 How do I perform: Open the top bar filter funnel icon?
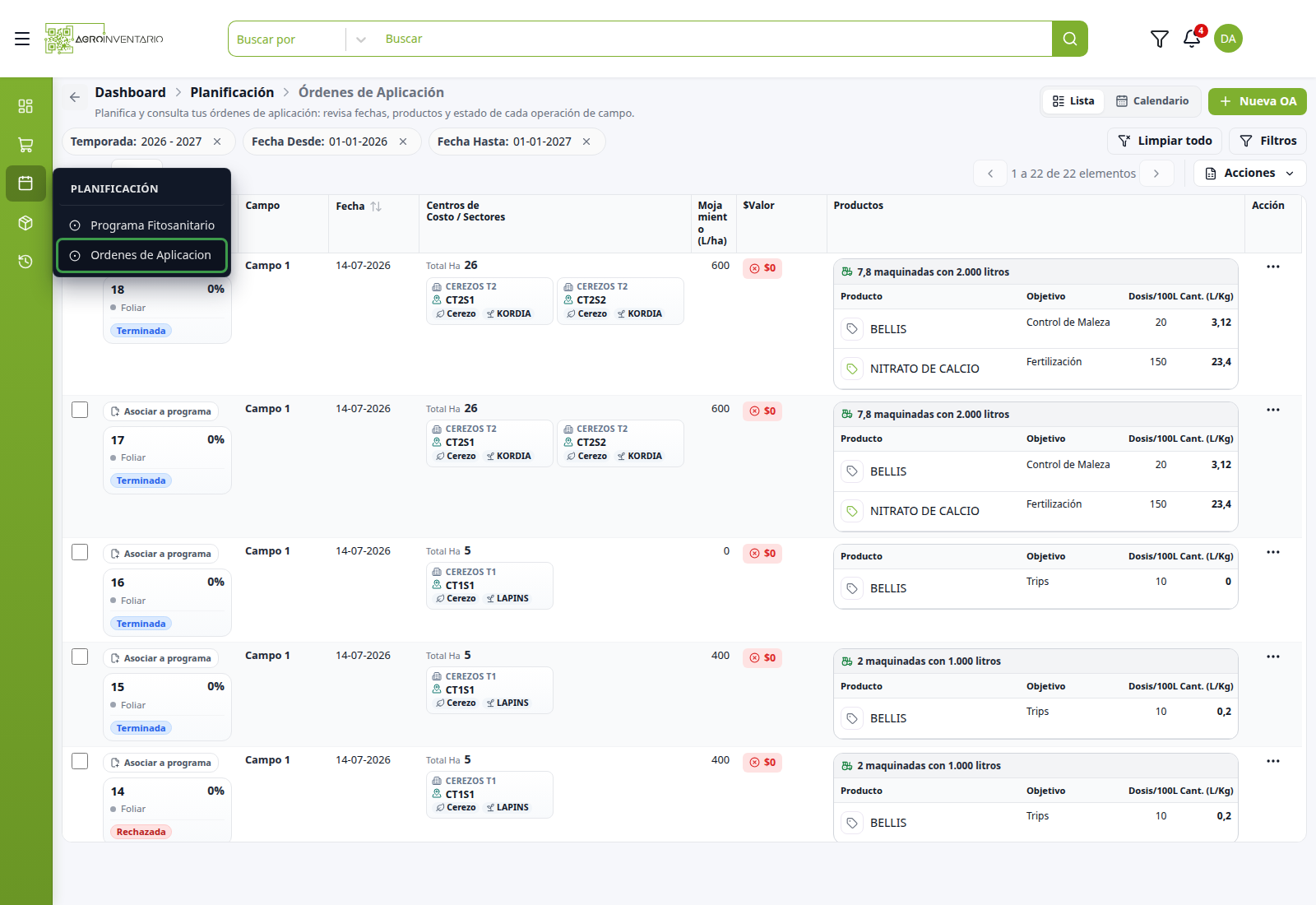click(x=1159, y=39)
